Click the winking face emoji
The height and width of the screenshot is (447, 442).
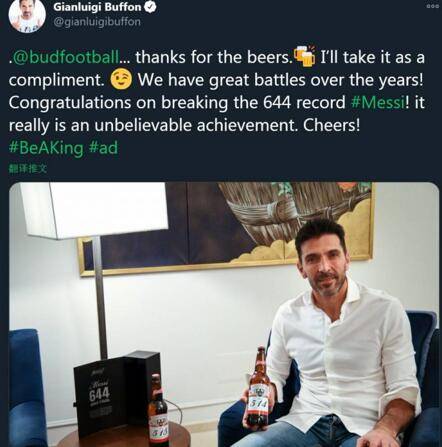[x=121, y=79]
